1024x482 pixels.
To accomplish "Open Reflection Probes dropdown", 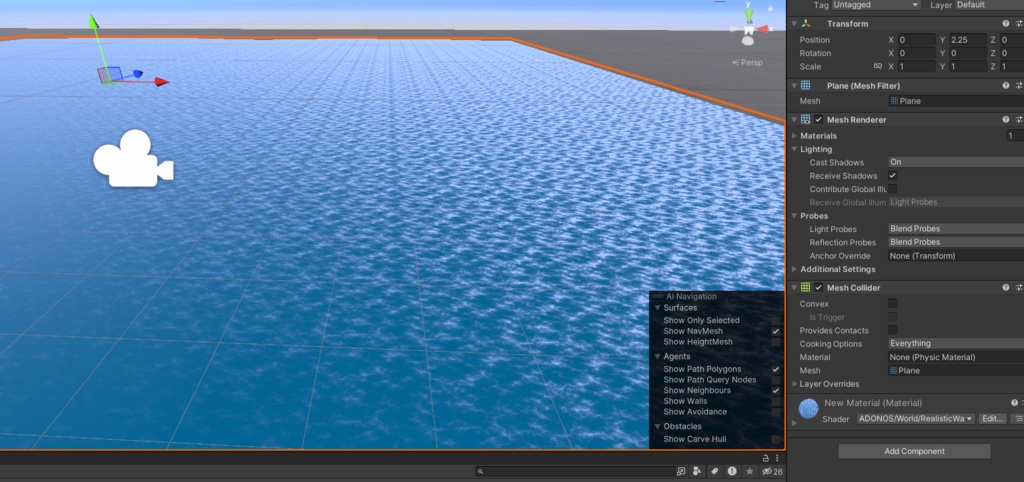I will point(955,242).
